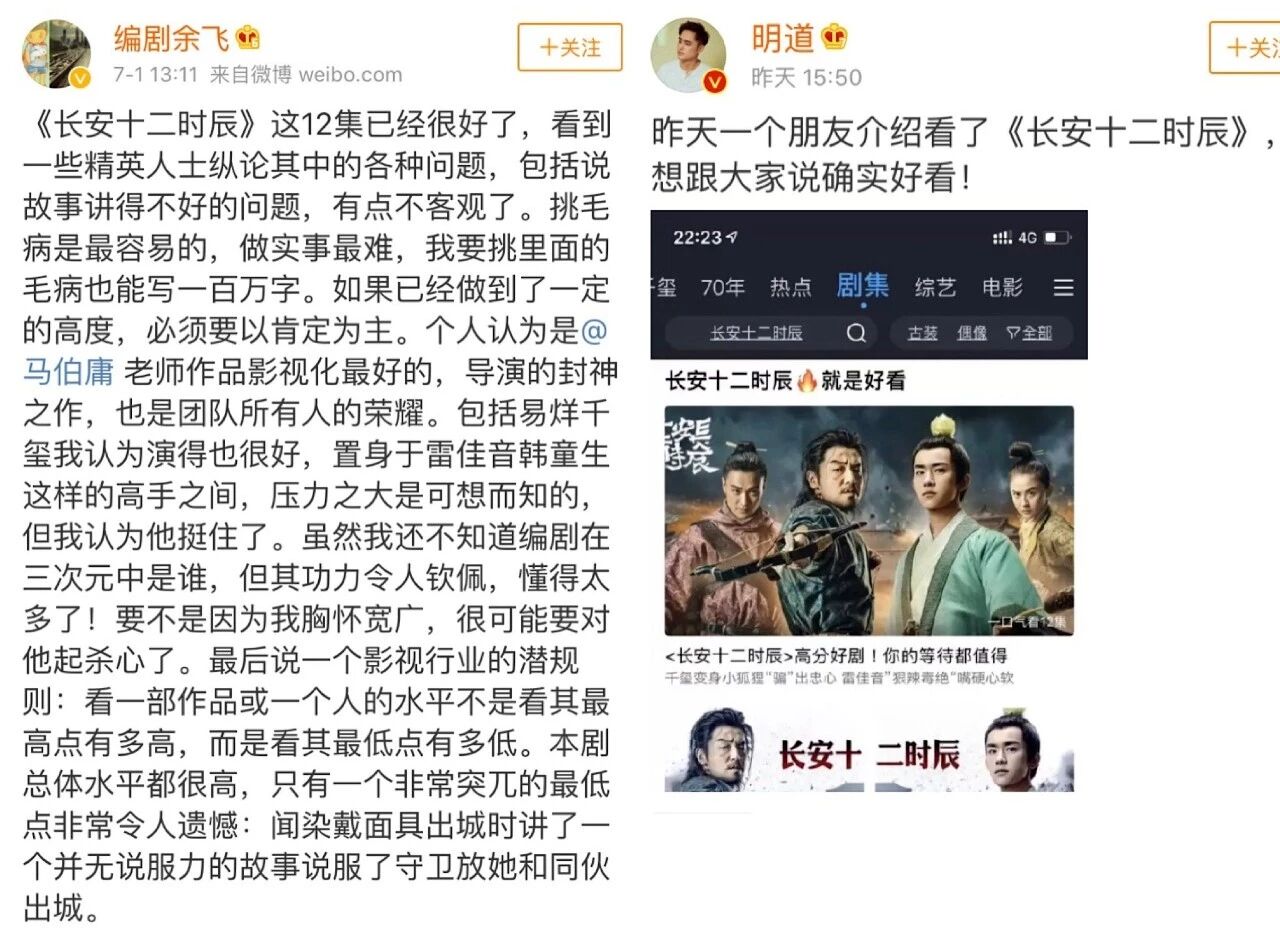Open 明道's profile avatar
Image resolution: width=1280 pixels, height=949 pixels.
(x=688, y=54)
